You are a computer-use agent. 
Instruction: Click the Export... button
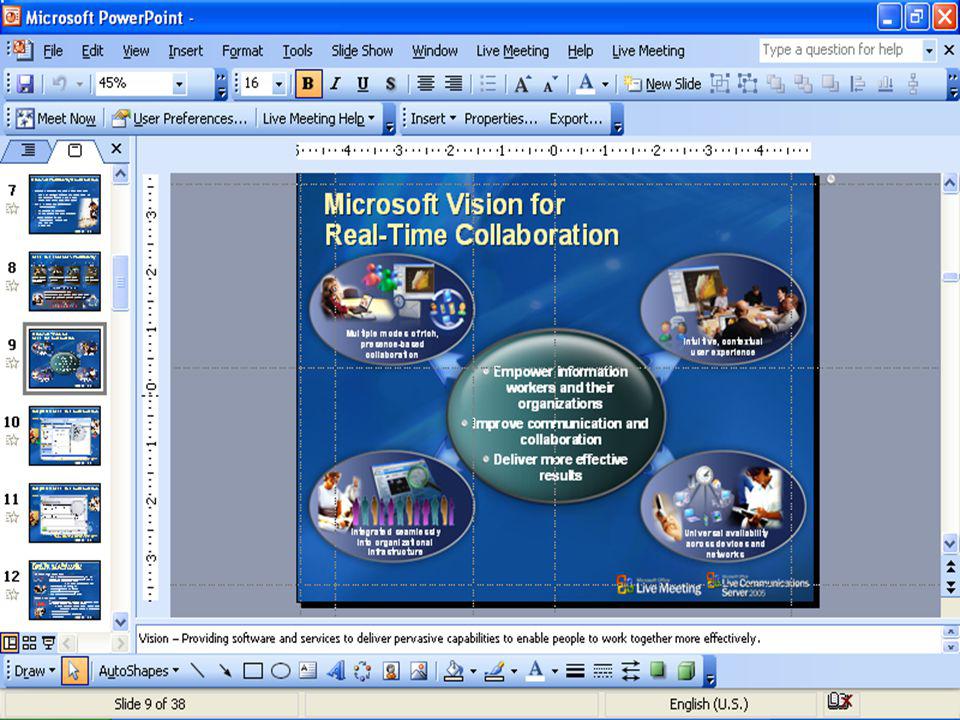[x=576, y=118]
